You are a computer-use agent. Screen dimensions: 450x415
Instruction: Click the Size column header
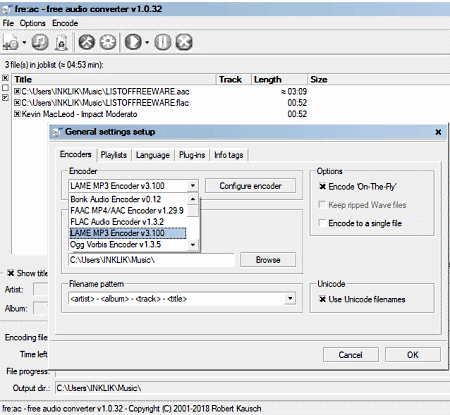pos(378,80)
